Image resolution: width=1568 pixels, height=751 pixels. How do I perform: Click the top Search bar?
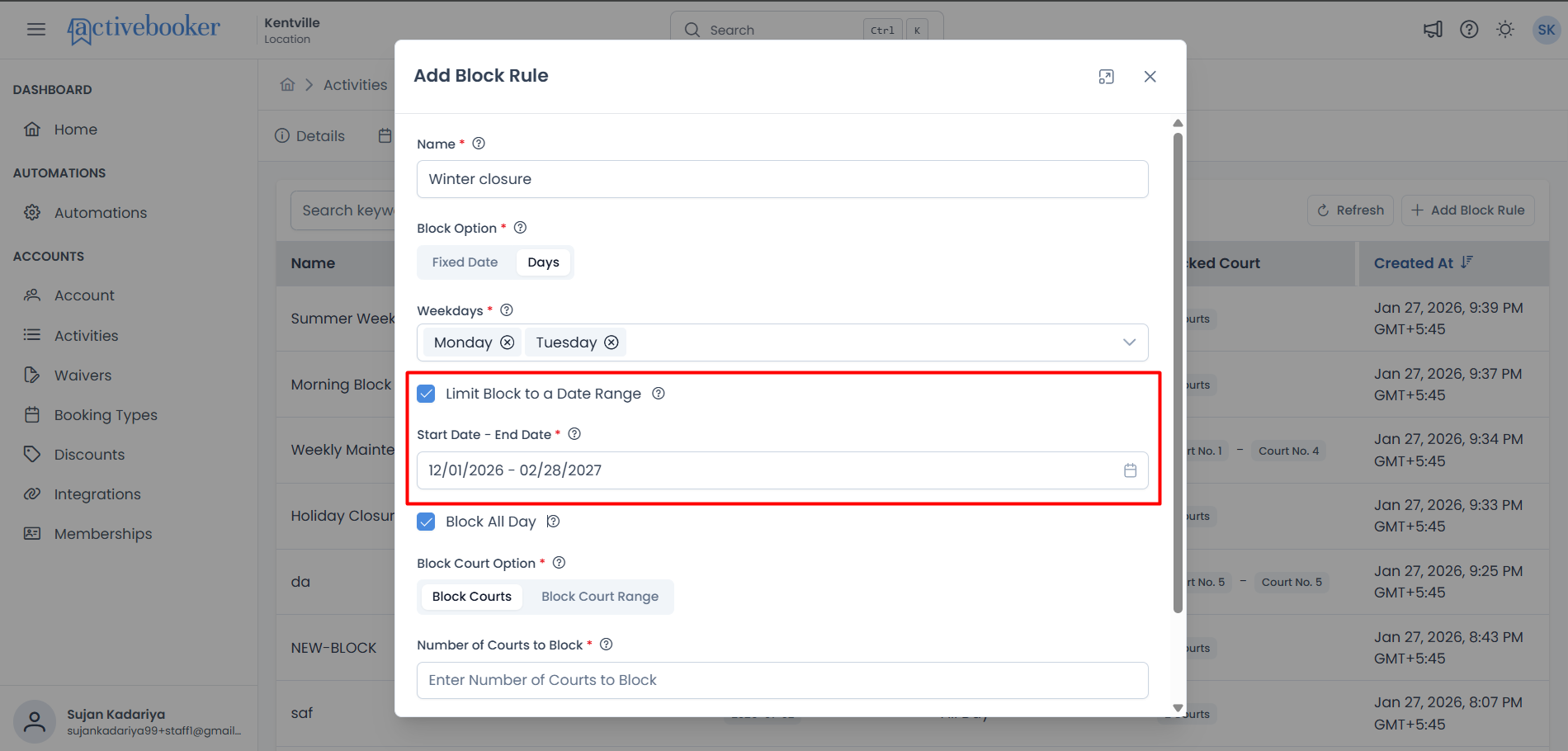806,30
